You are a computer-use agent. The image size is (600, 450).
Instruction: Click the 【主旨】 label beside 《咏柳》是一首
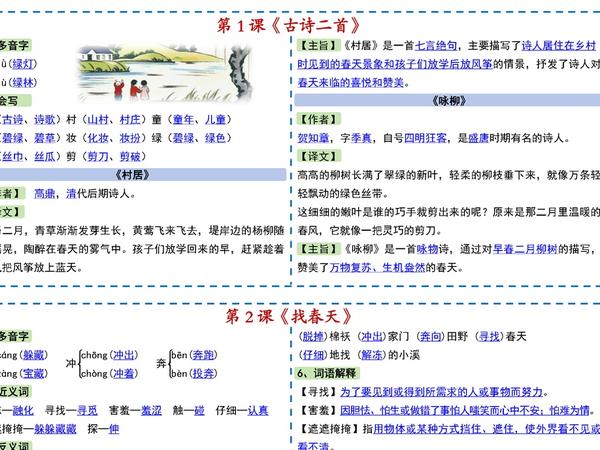(319, 249)
